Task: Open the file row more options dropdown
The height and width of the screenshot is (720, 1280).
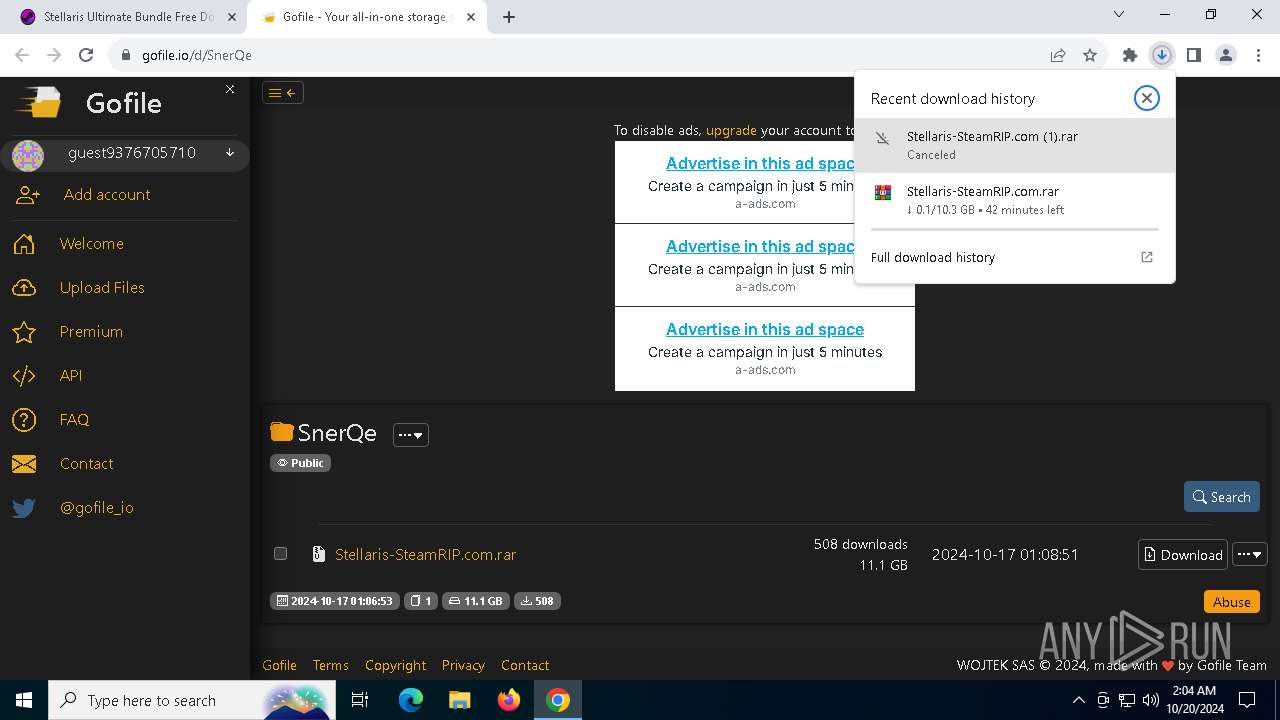Action: 1250,554
